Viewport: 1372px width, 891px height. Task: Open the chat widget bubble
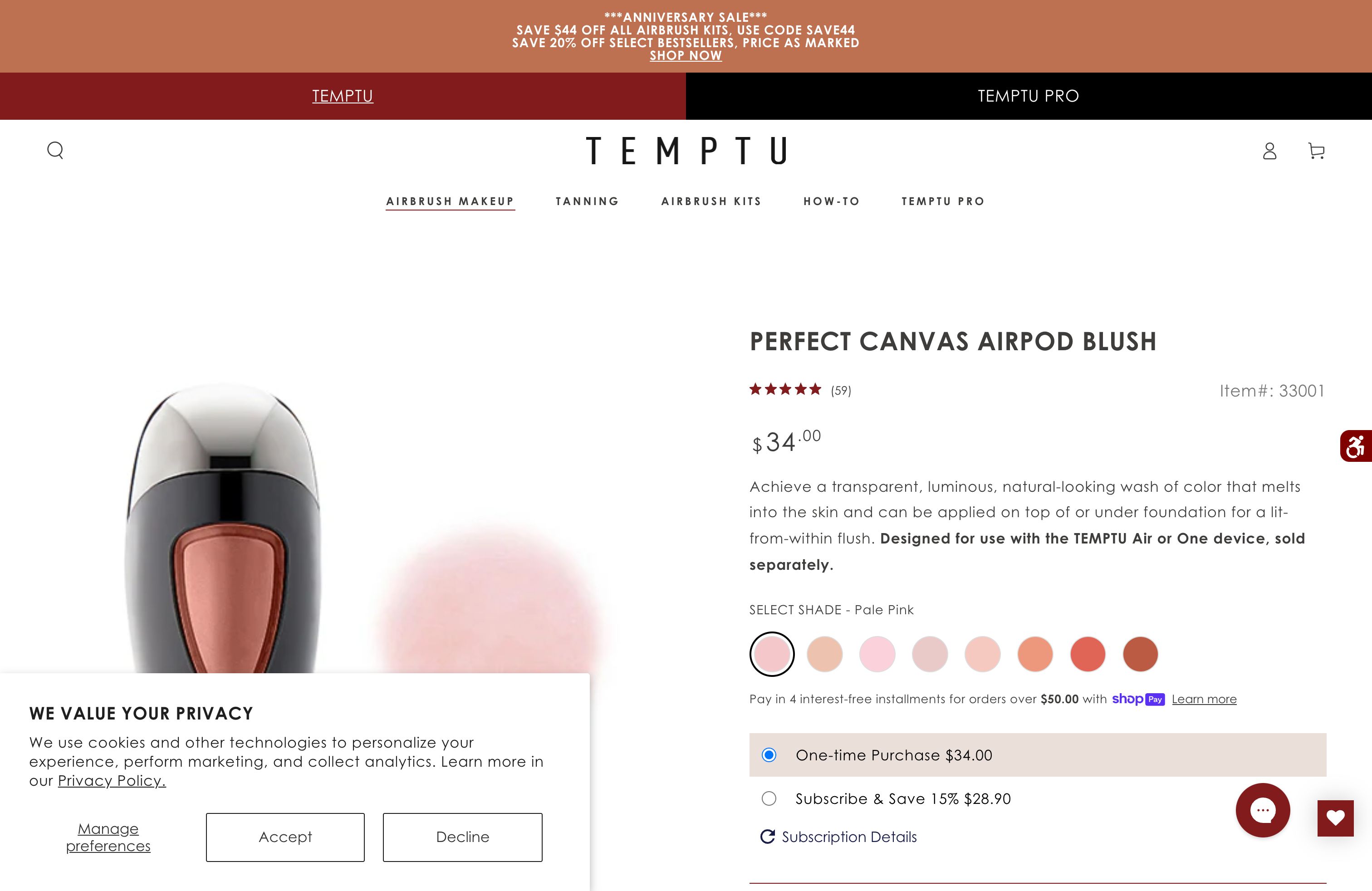click(1263, 810)
